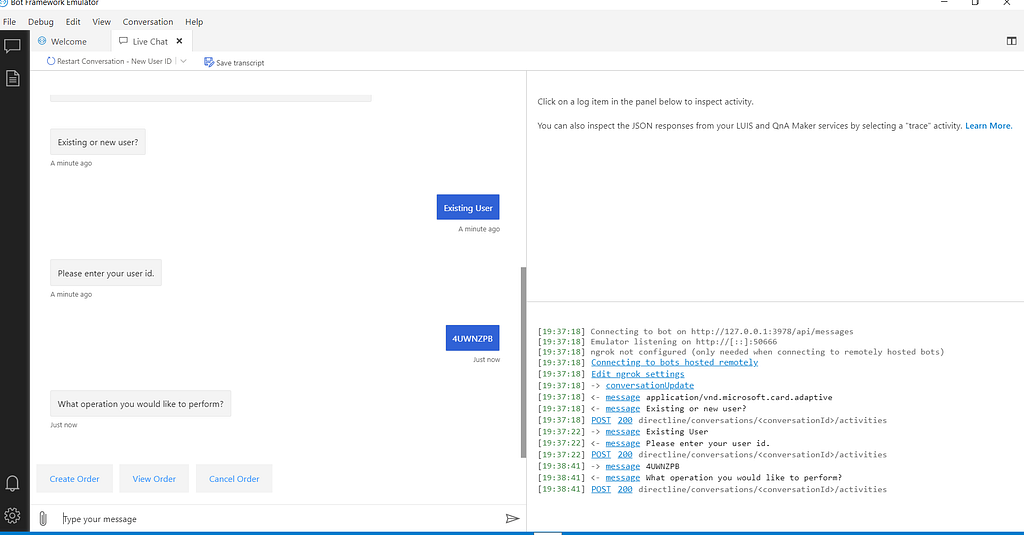Select the 'Existing or new user?' chat bubble
Viewport: 1024px width, 535px height.
coord(98,142)
